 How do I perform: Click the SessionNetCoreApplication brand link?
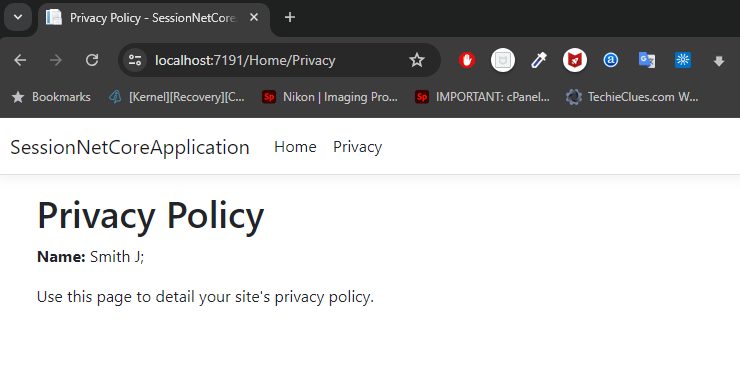(x=130, y=147)
